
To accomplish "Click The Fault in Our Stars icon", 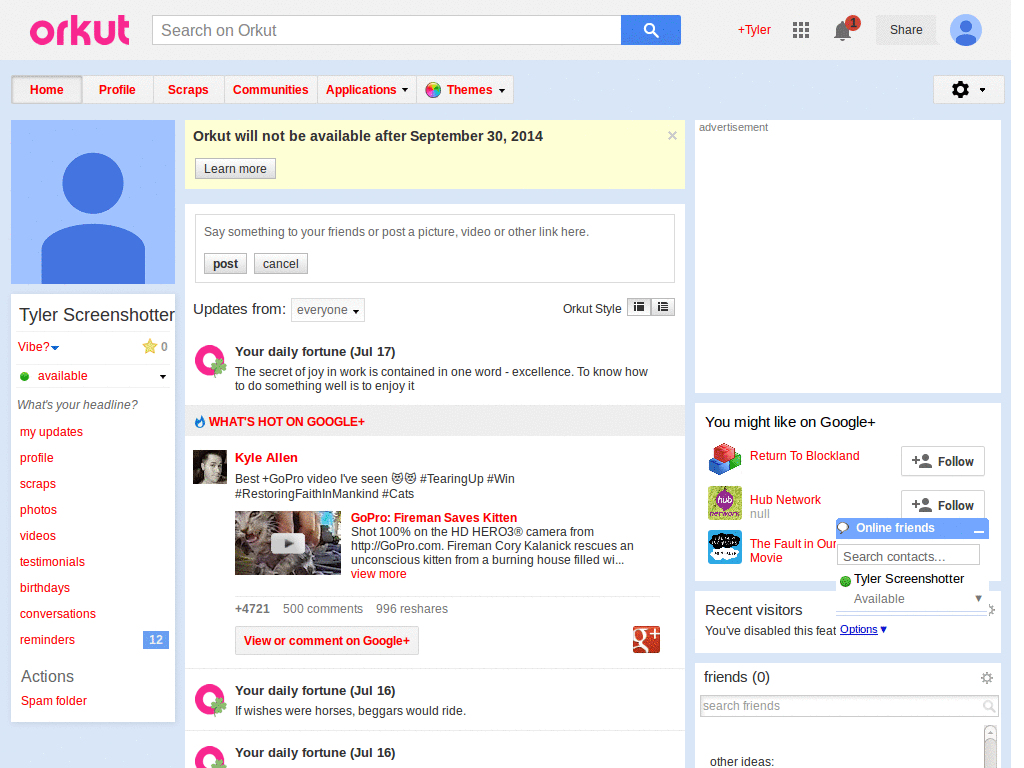I will point(725,547).
